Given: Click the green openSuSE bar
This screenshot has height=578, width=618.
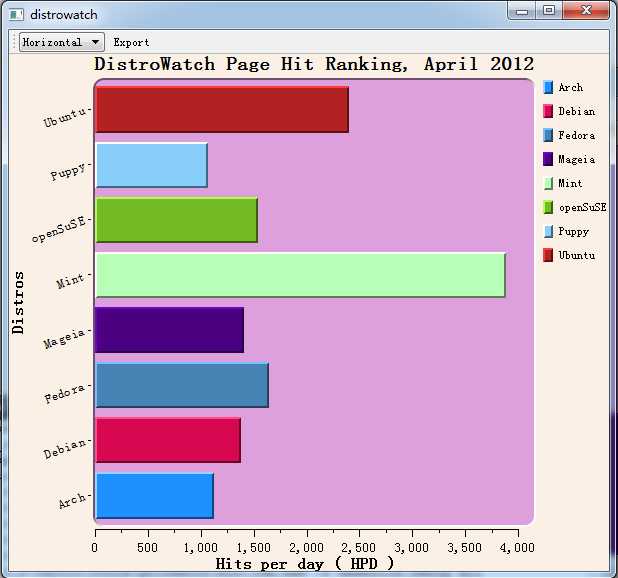Looking at the screenshot, I should pyautogui.click(x=177, y=220).
